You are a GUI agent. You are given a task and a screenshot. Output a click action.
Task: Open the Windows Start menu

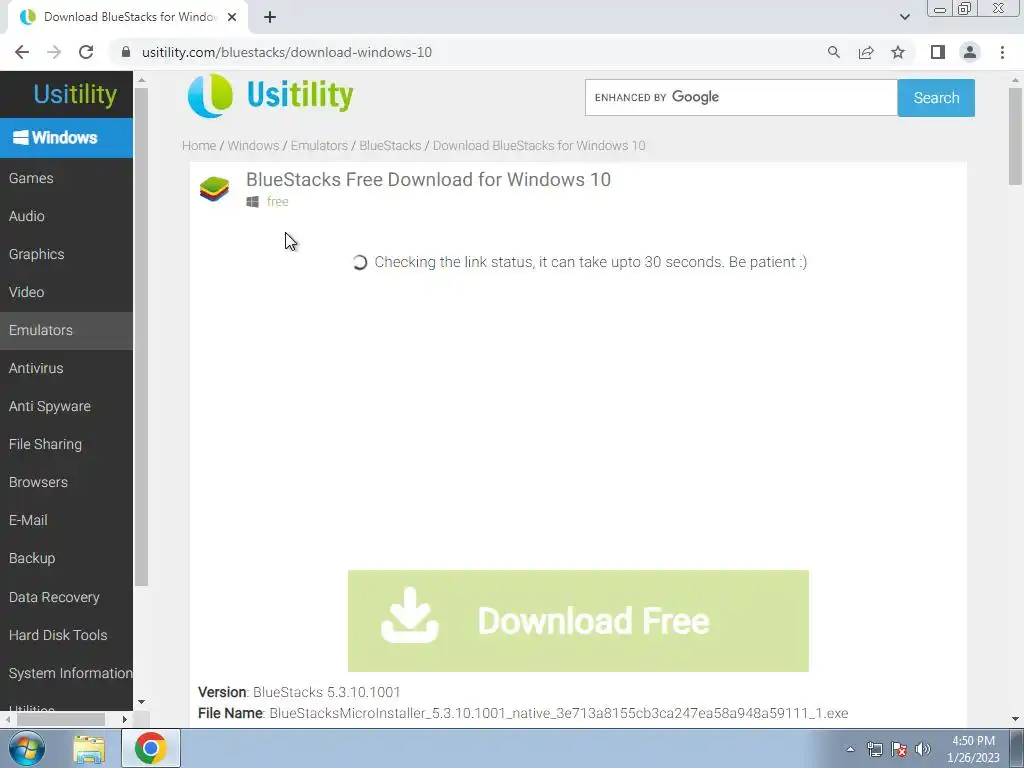coord(27,748)
